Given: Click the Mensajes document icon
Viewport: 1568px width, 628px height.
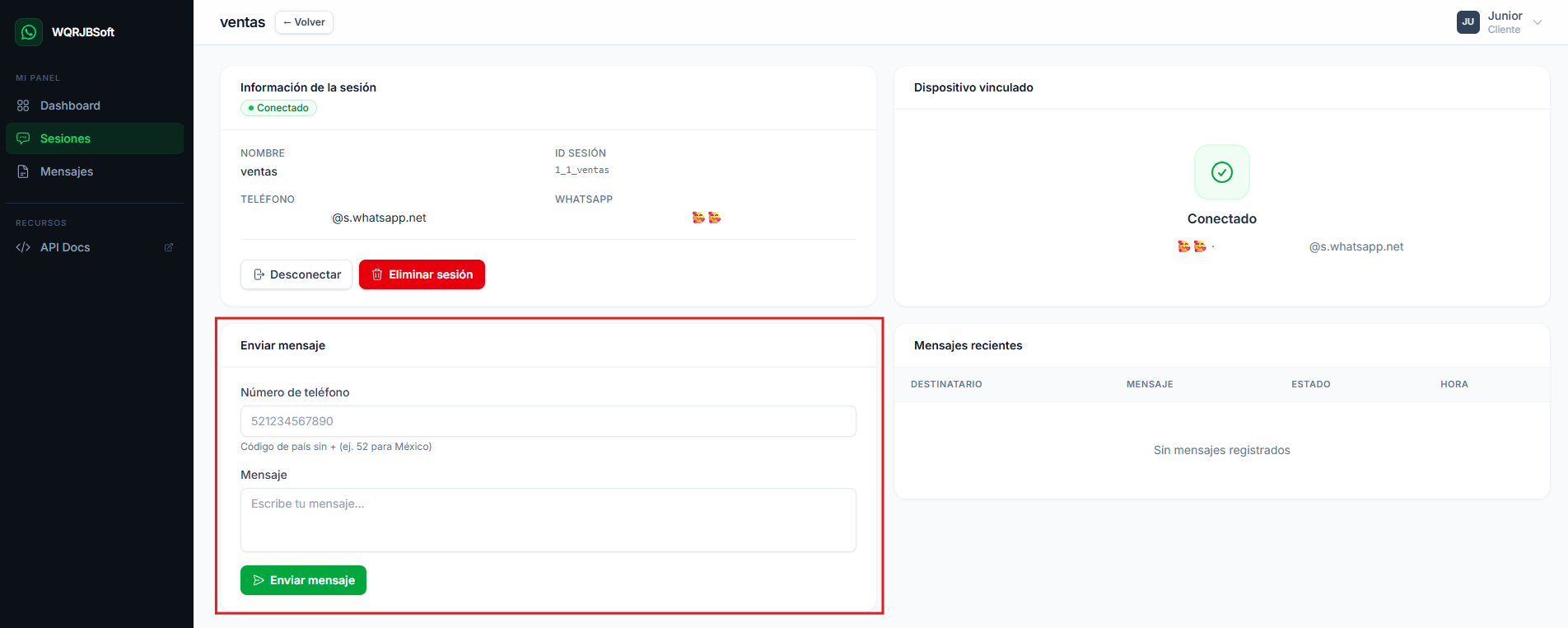Looking at the screenshot, I should [23, 171].
